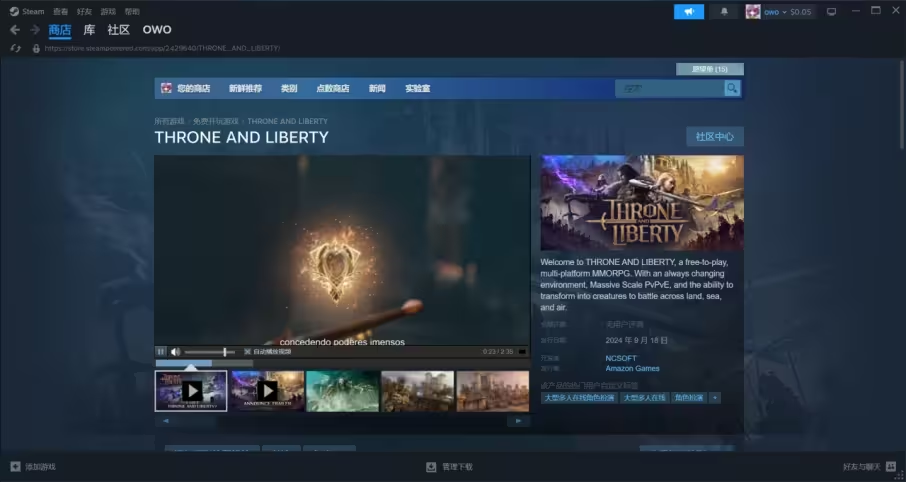The image size is (906, 482).
Task: Switch to the 商店 tab
Action: click(60, 30)
